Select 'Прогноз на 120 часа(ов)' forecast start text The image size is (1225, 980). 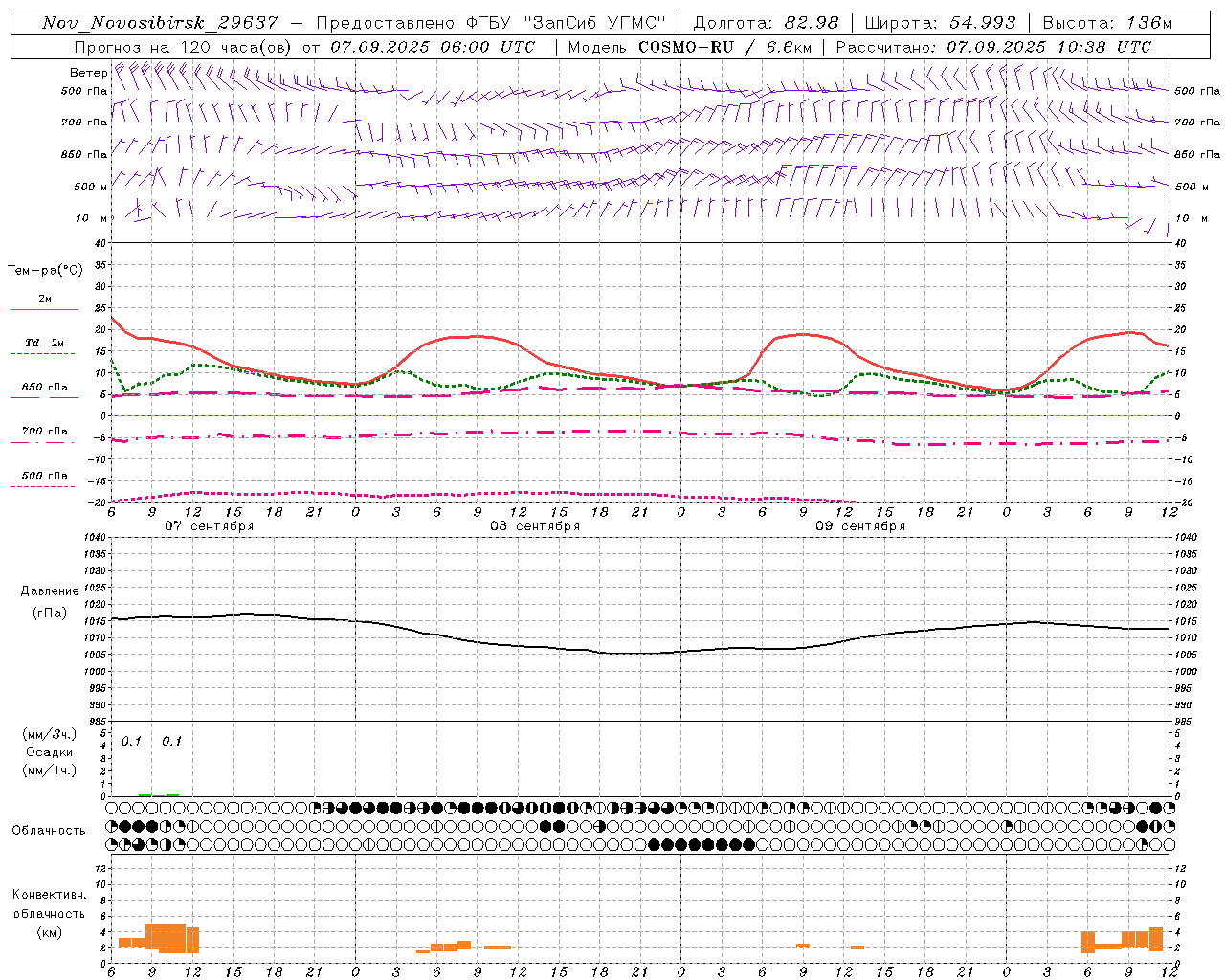pyautogui.click(x=184, y=47)
